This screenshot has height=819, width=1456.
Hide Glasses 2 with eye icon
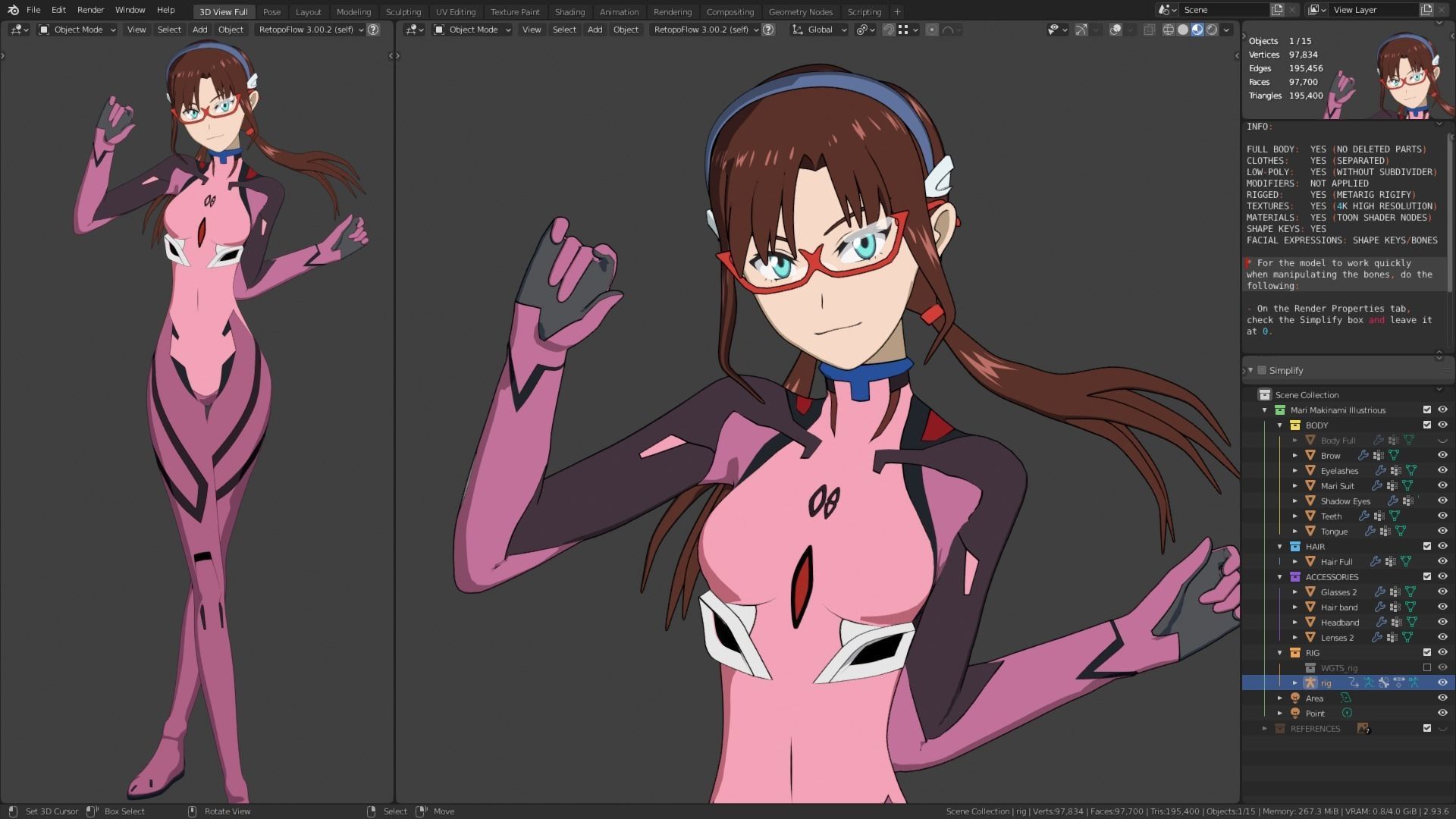1442,591
